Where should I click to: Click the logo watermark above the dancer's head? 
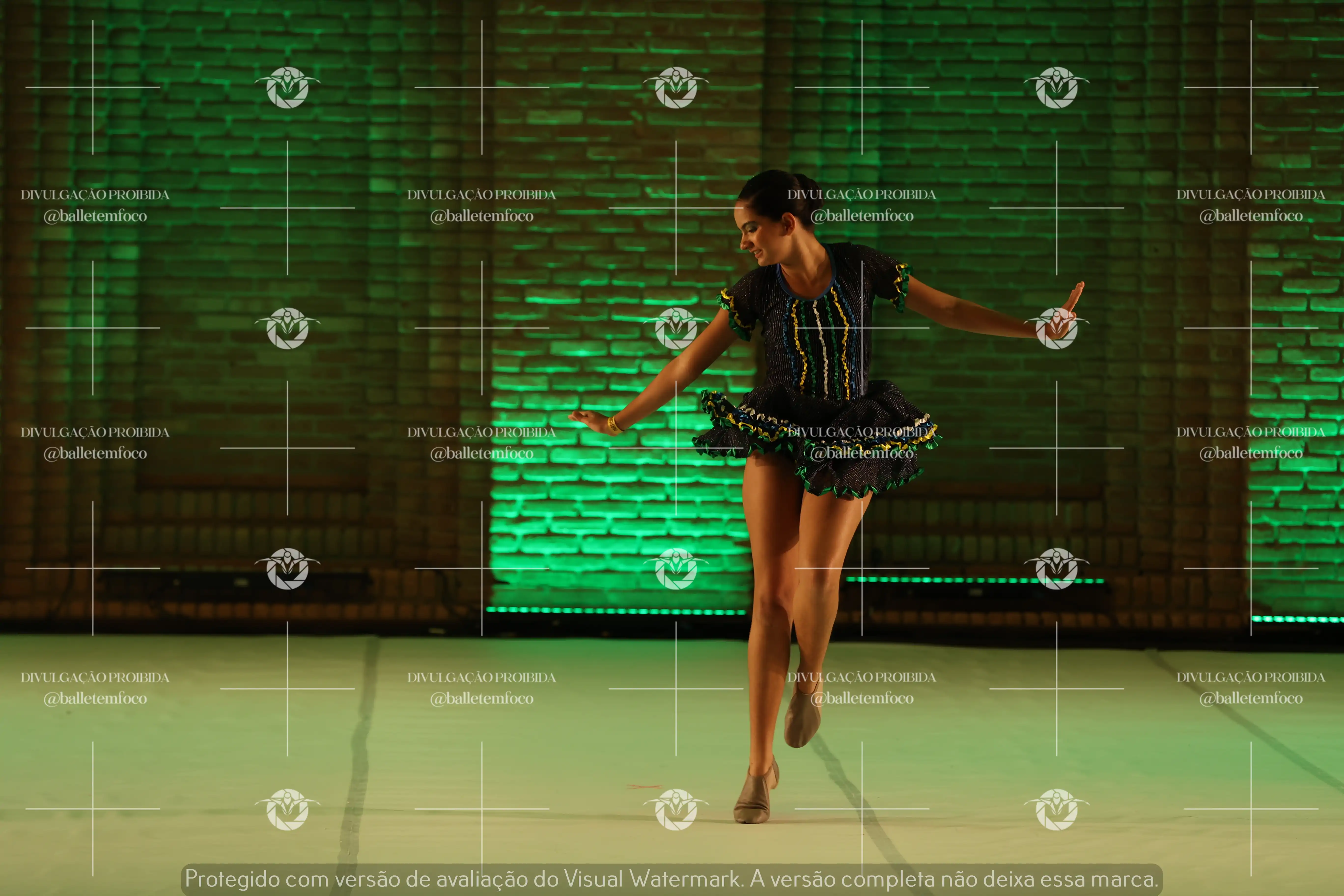[676, 87]
